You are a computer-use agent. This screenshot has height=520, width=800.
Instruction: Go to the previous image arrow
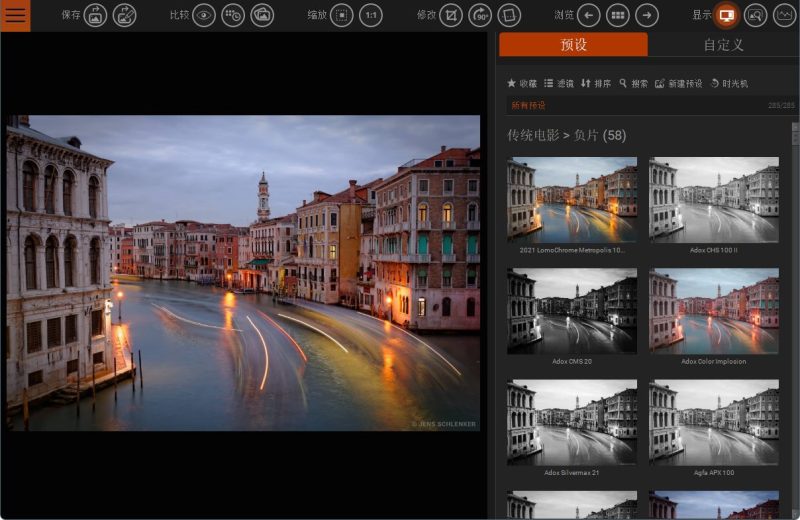[589, 15]
